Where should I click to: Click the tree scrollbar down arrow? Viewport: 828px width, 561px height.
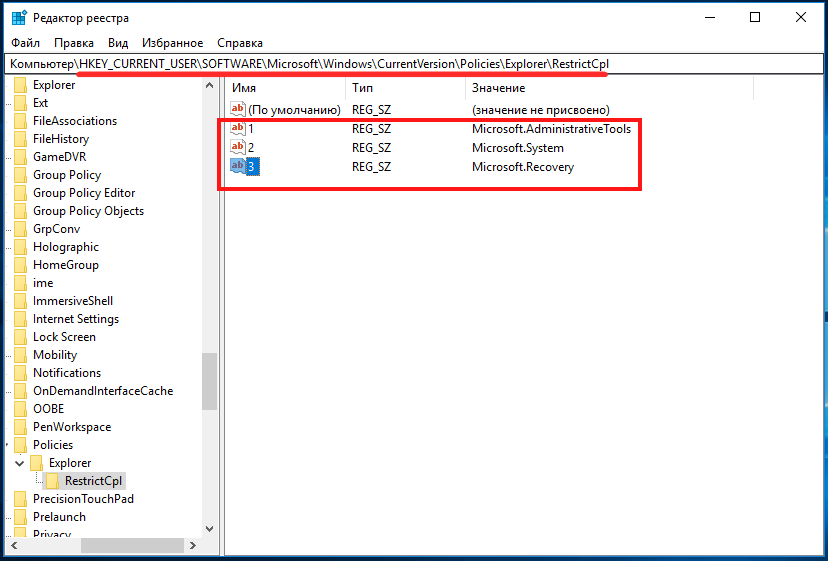[210, 529]
